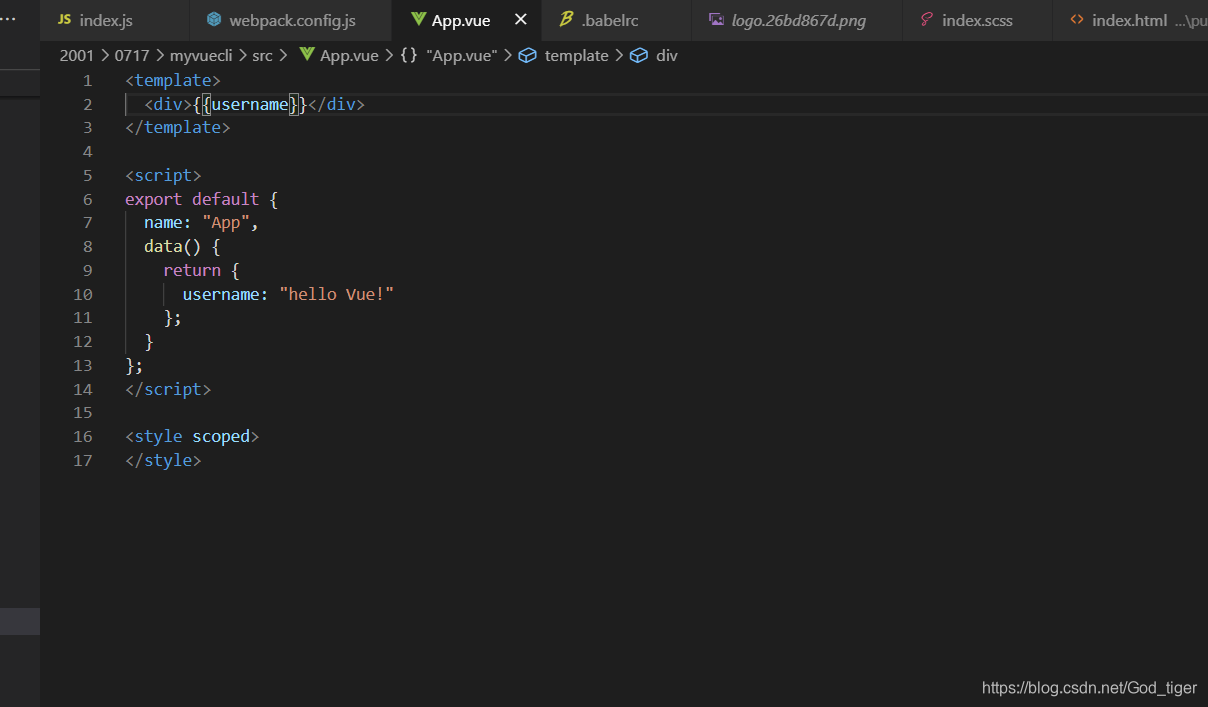Viewport: 1208px width, 707px height.
Task: Switch to index.html tab
Action: pos(1130,20)
